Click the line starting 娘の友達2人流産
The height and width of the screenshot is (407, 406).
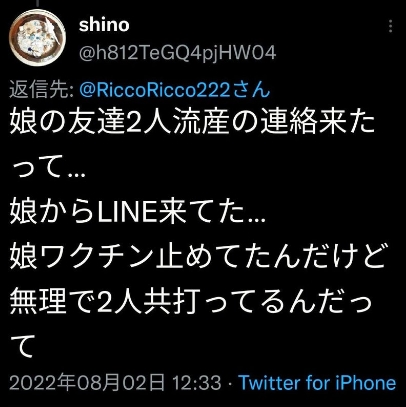[x=192, y=121]
